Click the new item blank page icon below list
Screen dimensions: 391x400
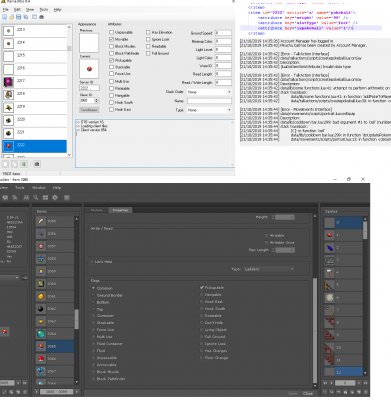(6, 164)
